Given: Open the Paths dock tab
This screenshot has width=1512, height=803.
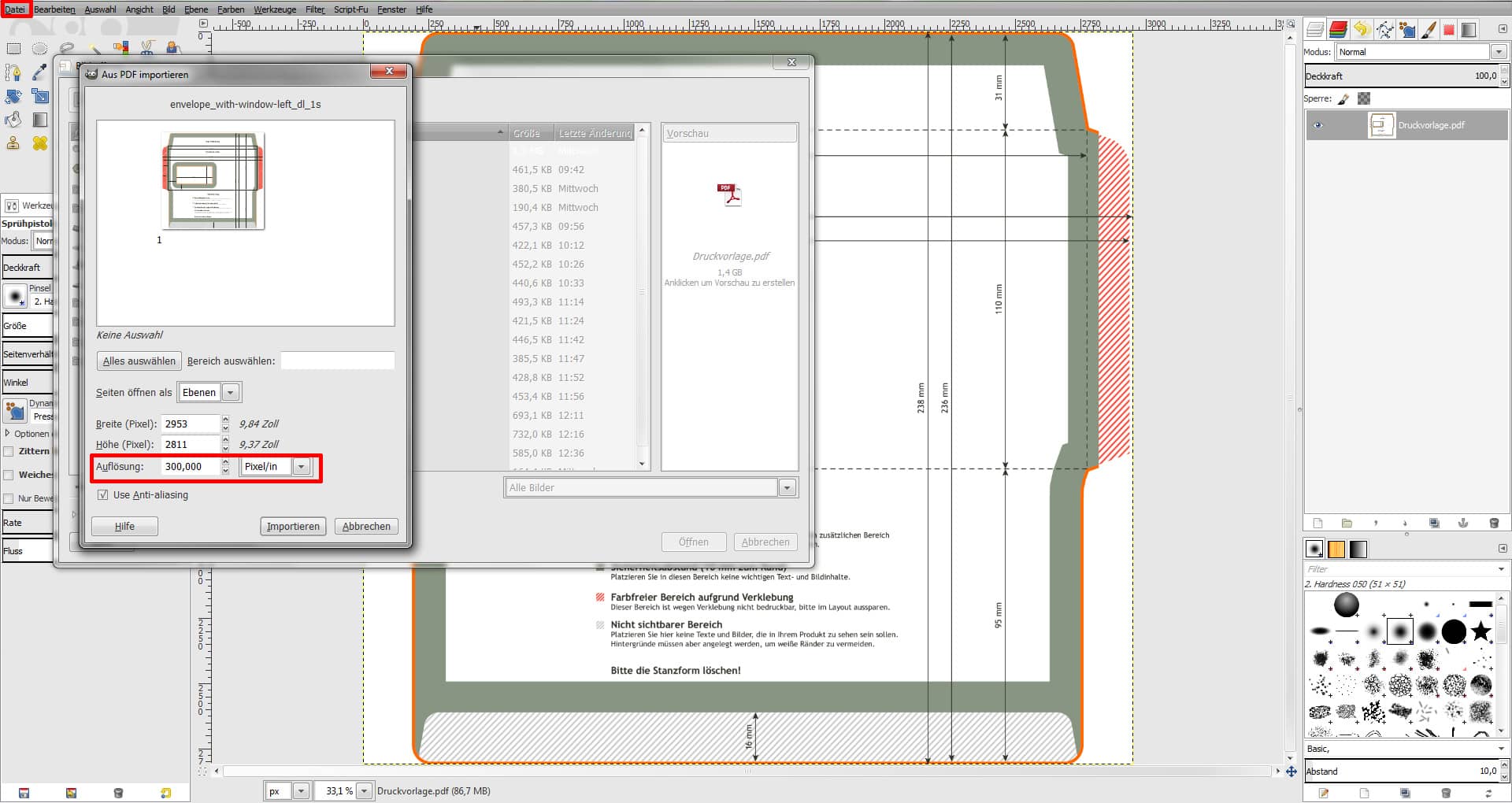Looking at the screenshot, I should 1384,30.
